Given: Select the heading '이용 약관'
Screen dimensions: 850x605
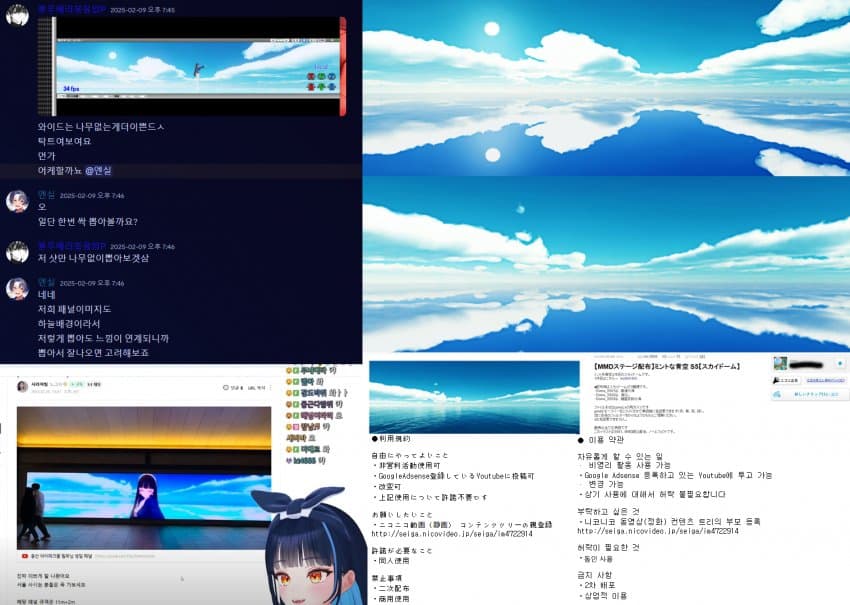Looking at the screenshot, I should 606,440.
